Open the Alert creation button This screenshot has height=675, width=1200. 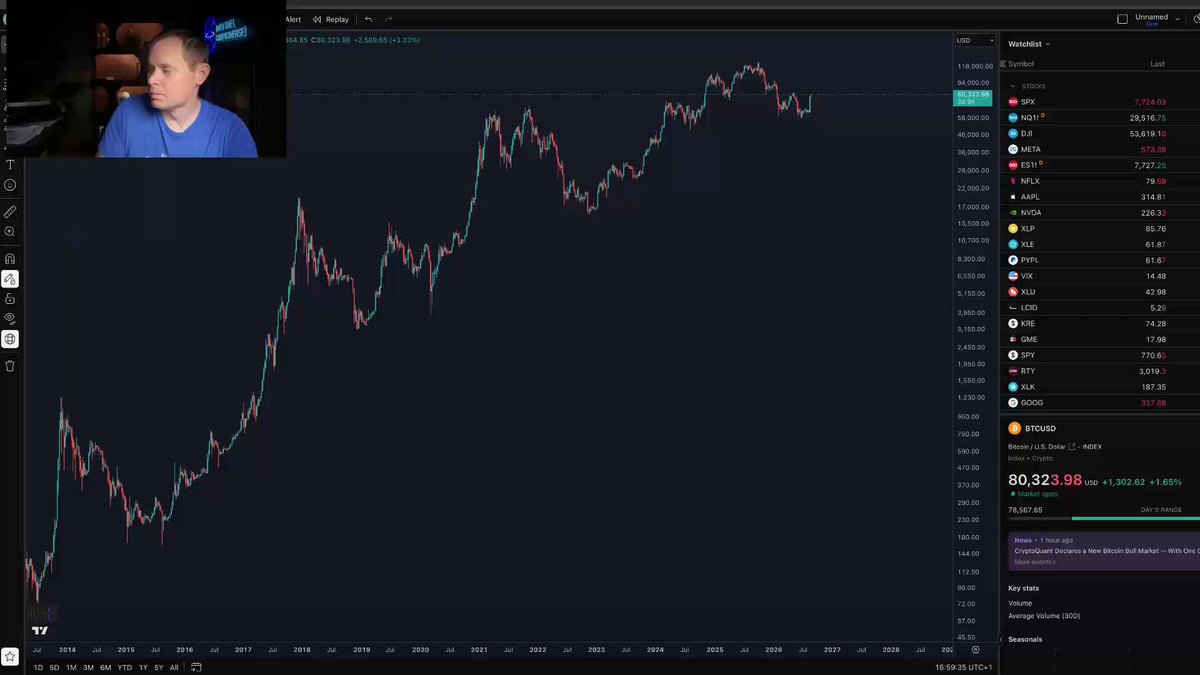point(291,19)
